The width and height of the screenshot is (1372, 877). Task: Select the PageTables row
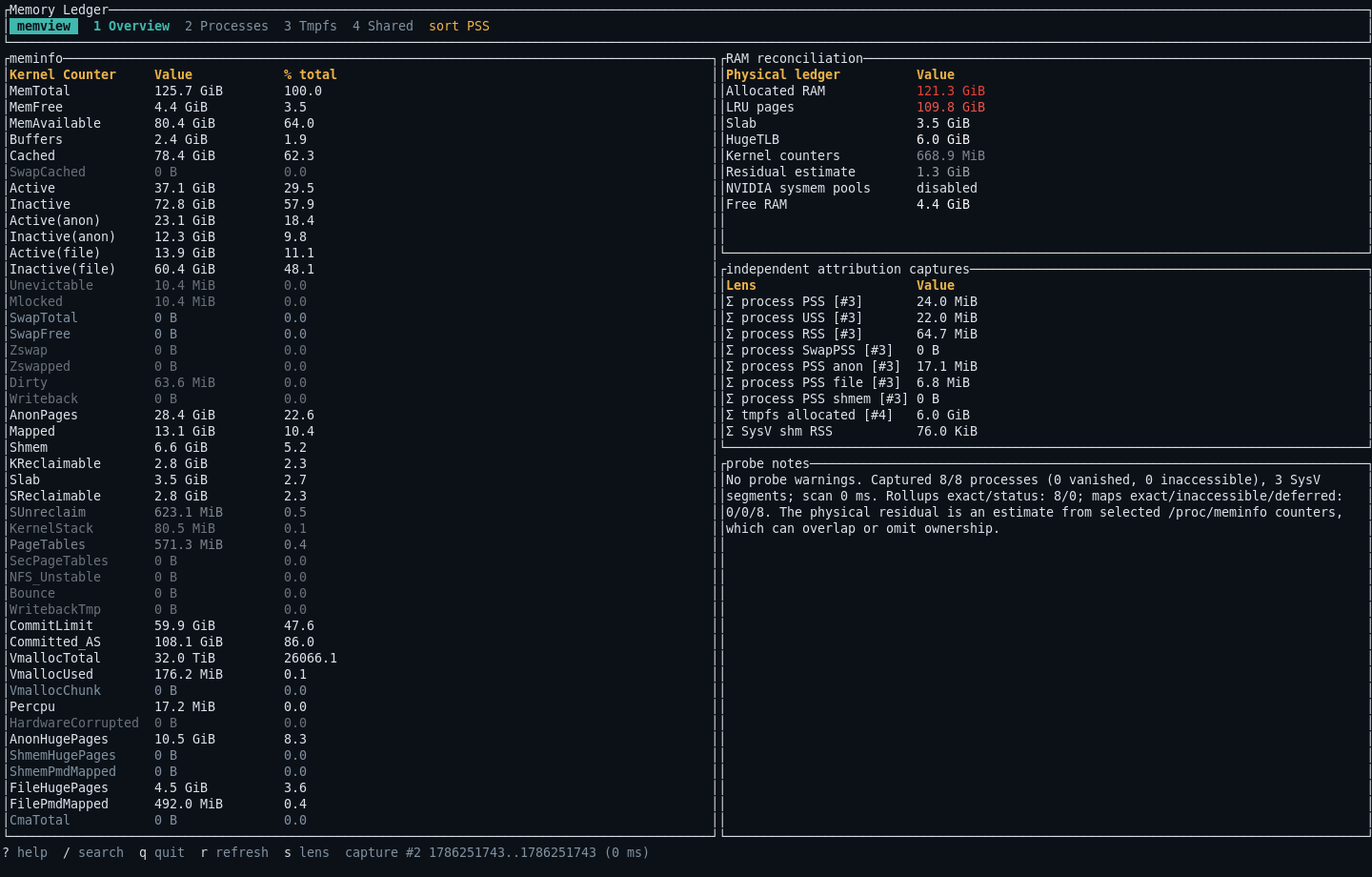(360, 544)
